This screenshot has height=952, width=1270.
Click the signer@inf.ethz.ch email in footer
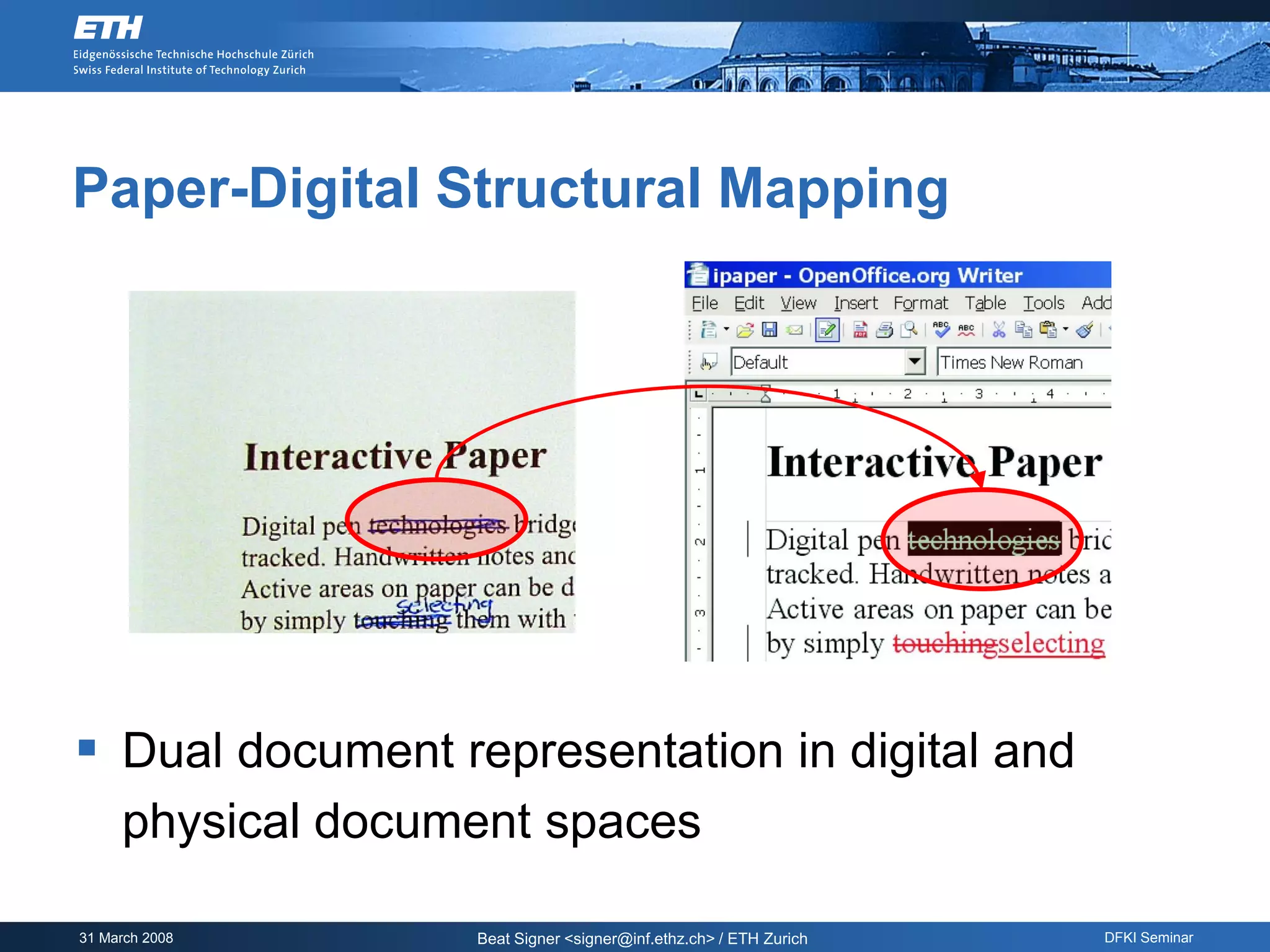tap(639, 938)
